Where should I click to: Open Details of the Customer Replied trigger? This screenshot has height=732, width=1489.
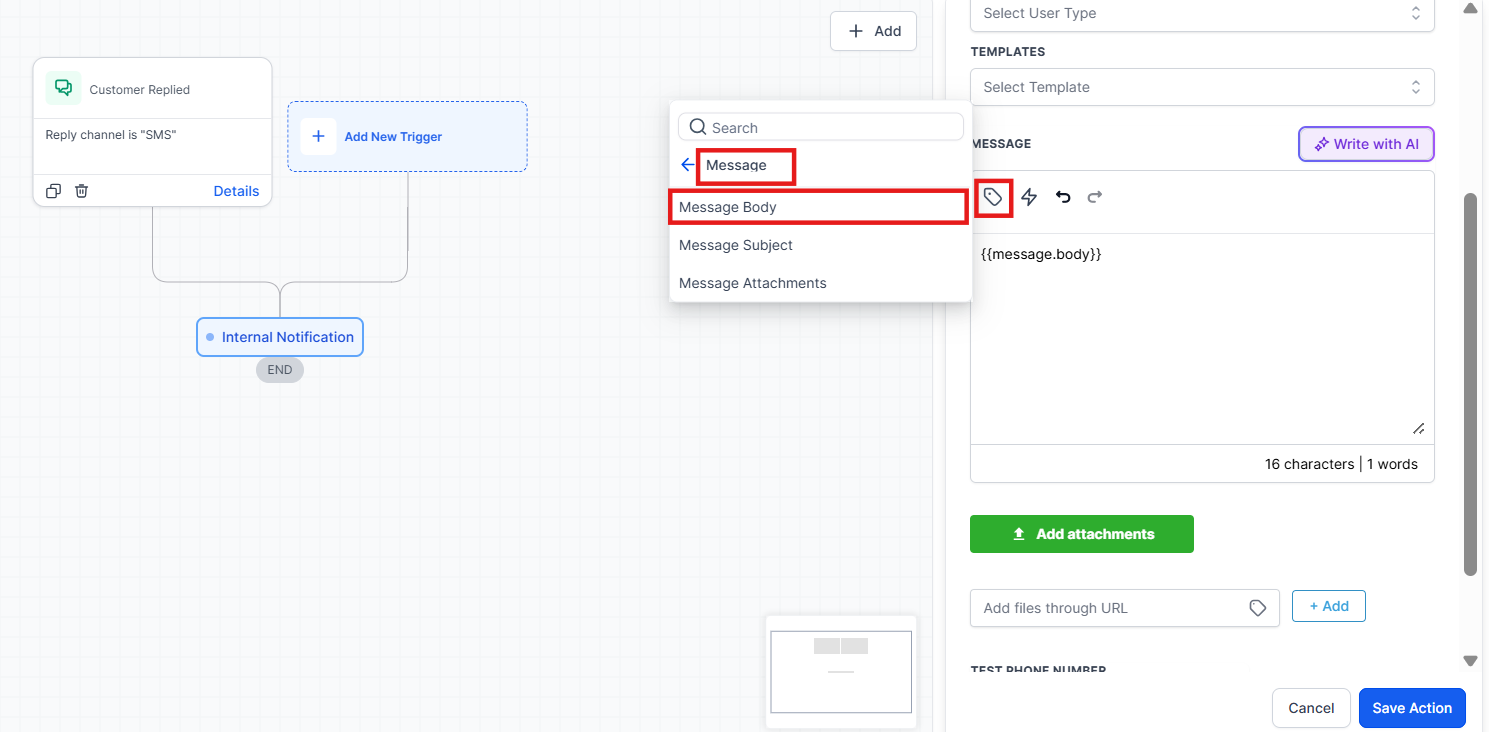236,191
